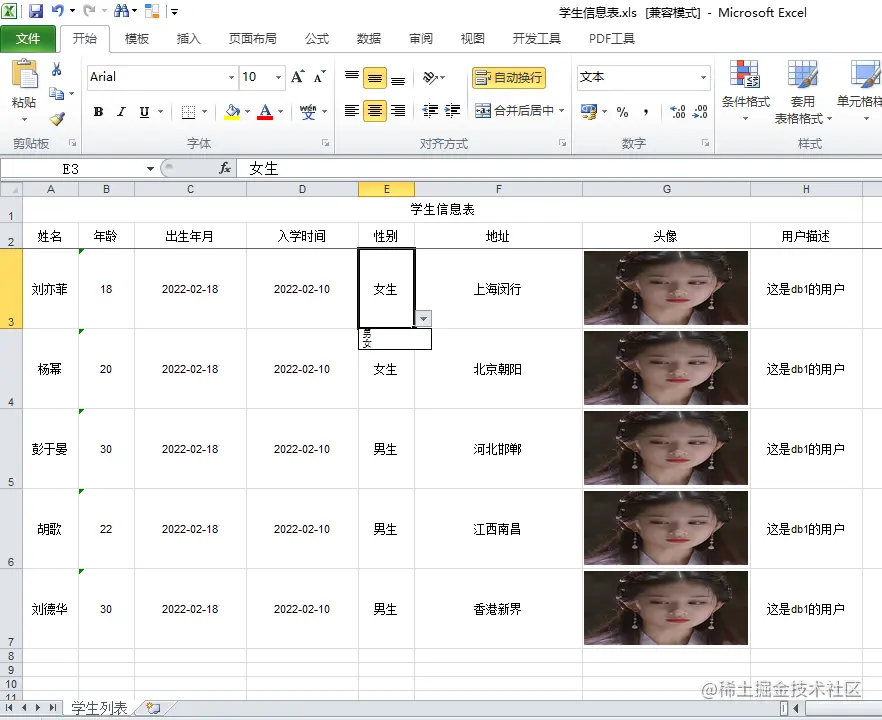
Task: Click the Redo arrow icon
Action: pyautogui.click(x=89, y=11)
